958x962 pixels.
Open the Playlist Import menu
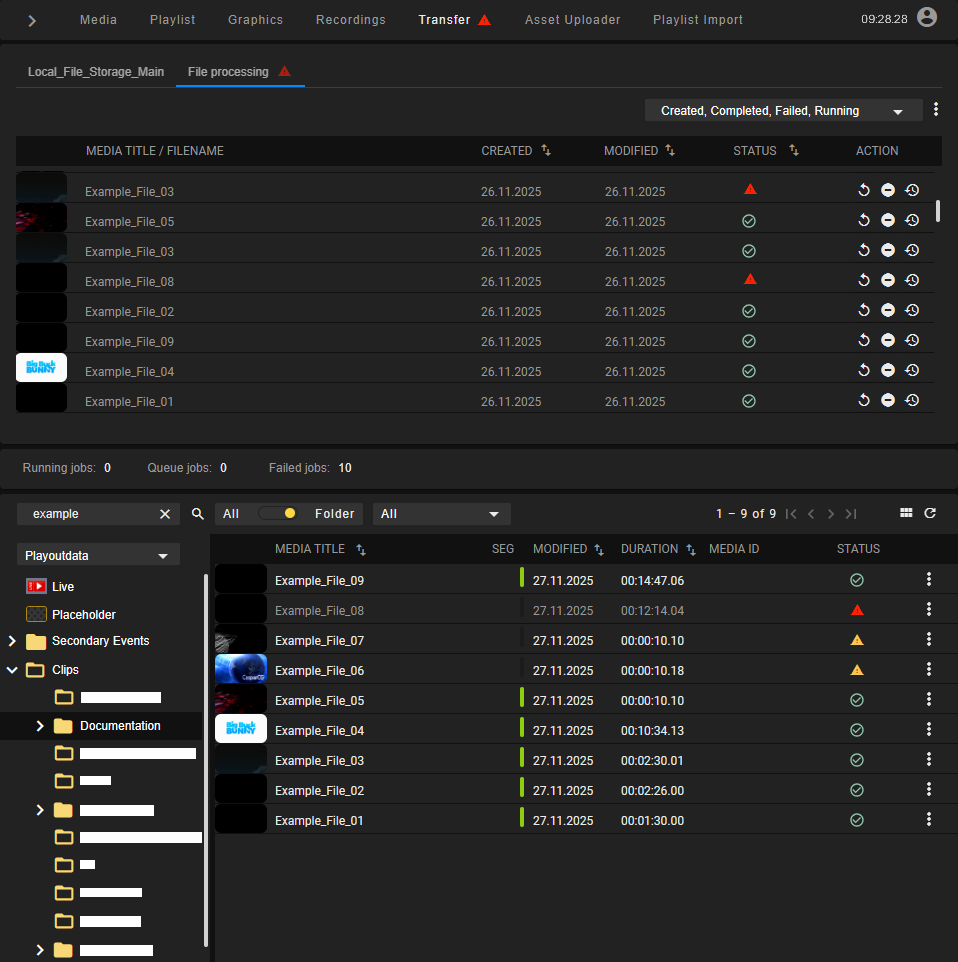[x=697, y=19]
